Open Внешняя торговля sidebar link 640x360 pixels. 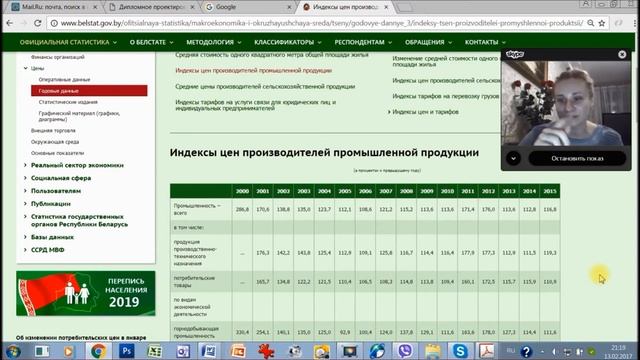(53, 131)
